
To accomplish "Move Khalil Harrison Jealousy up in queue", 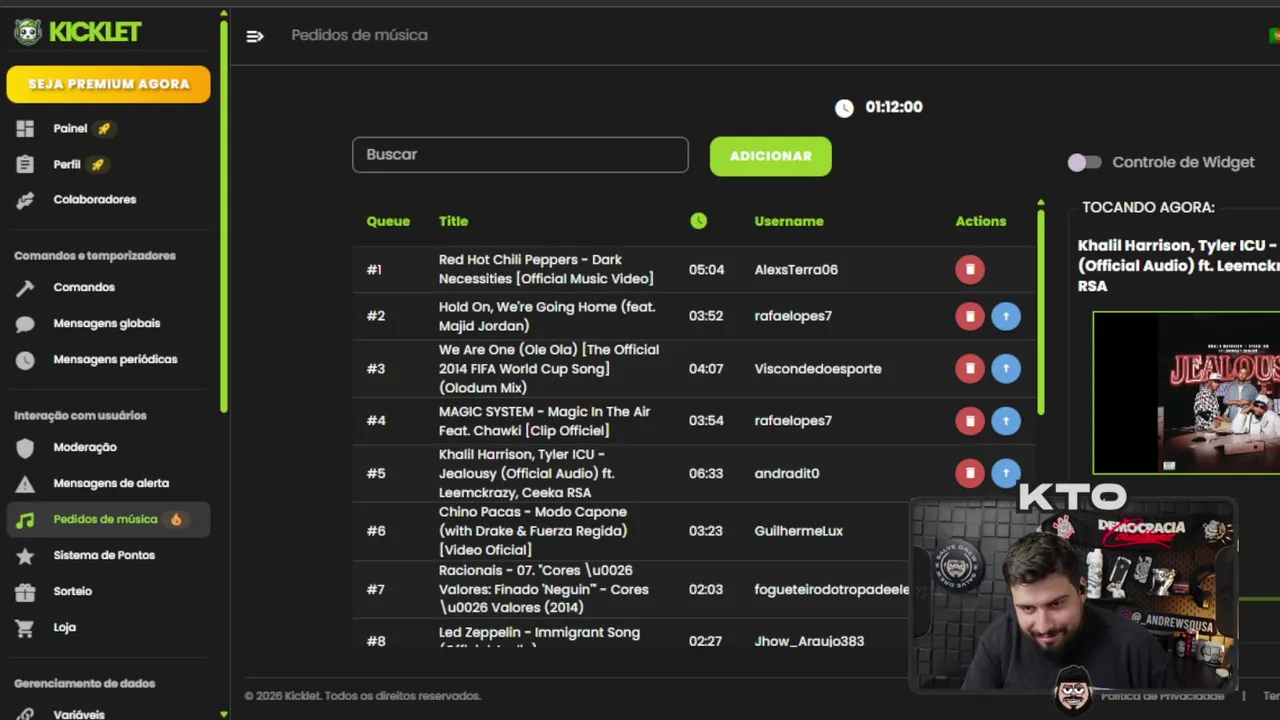I will (1006, 473).
